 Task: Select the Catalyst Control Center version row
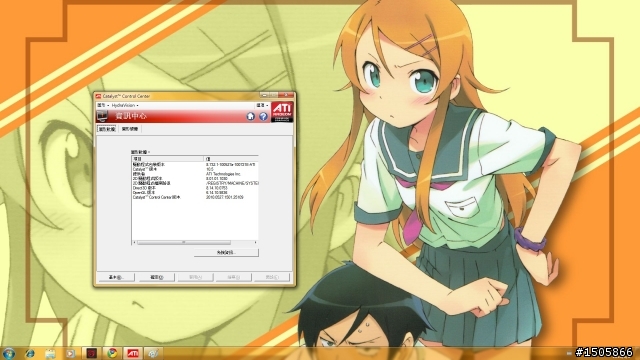[x=195, y=197]
